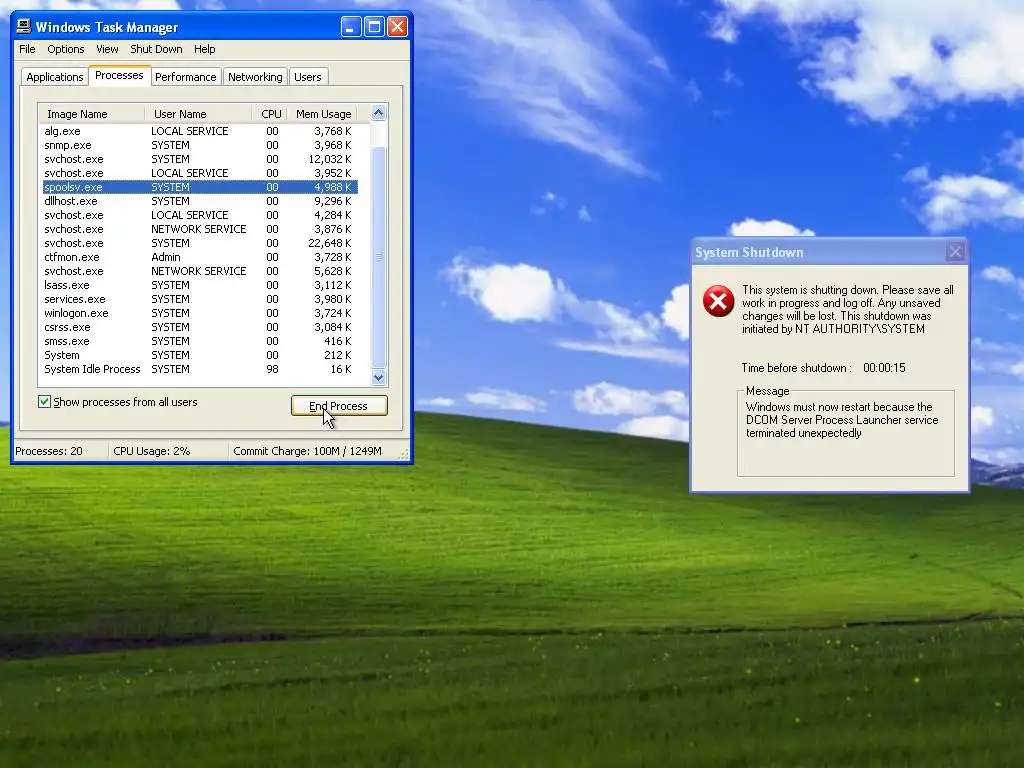The image size is (1024, 768).
Task: Select the alg.exe process row
Action: click(x=200, y=131)
